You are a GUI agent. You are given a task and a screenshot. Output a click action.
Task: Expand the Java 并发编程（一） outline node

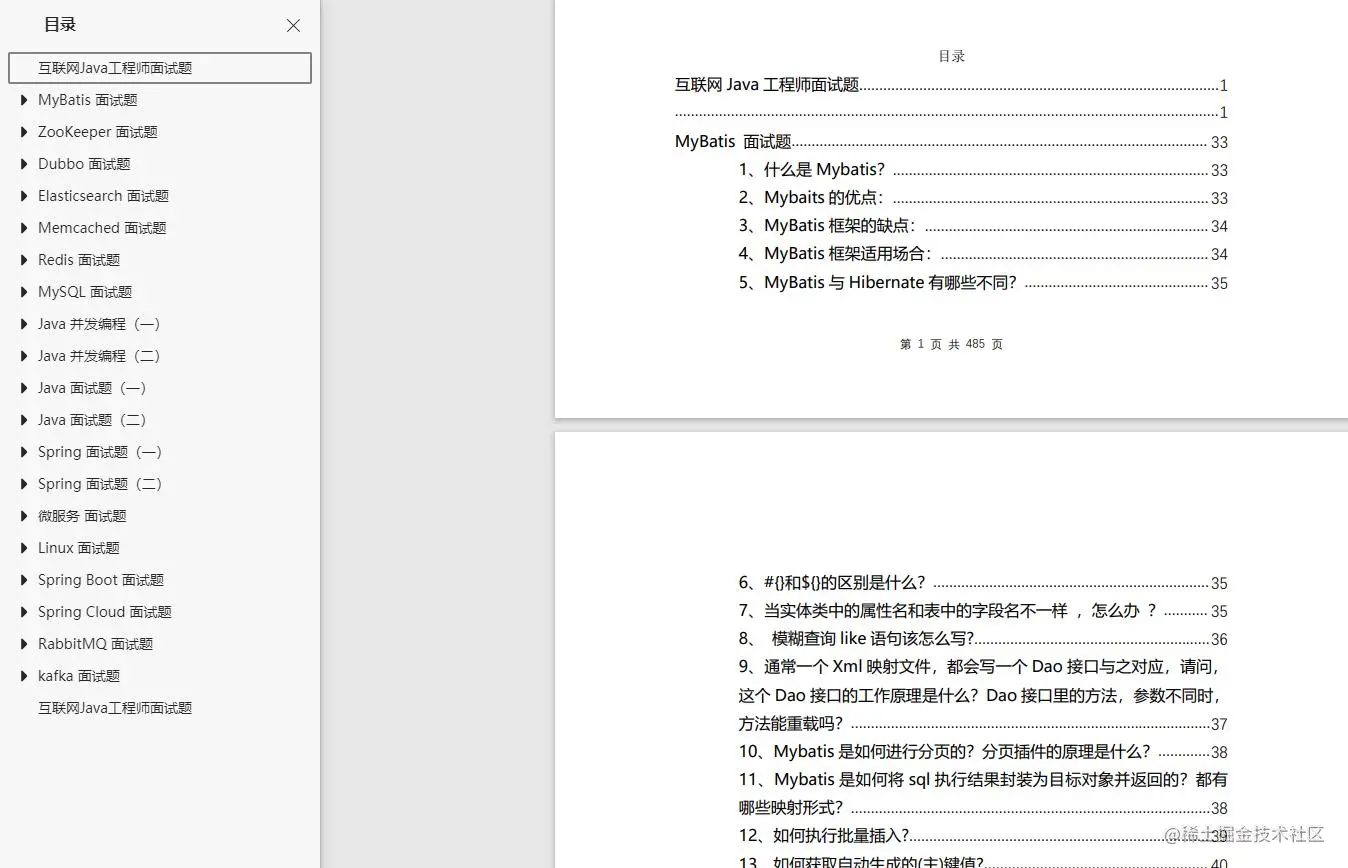coord(24,324)
